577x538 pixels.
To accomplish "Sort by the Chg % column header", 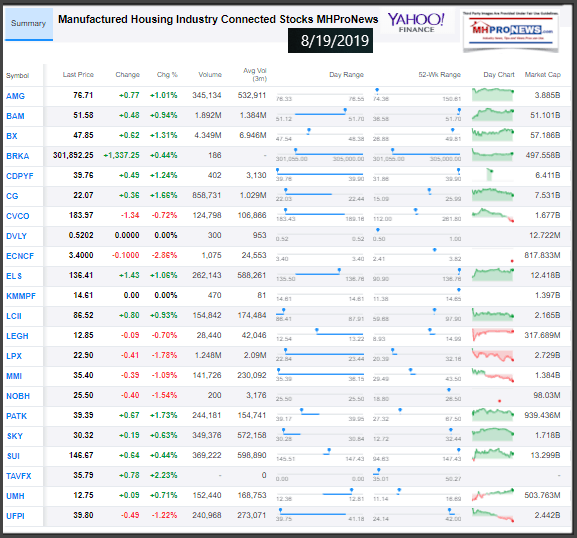I will (167, 75).
